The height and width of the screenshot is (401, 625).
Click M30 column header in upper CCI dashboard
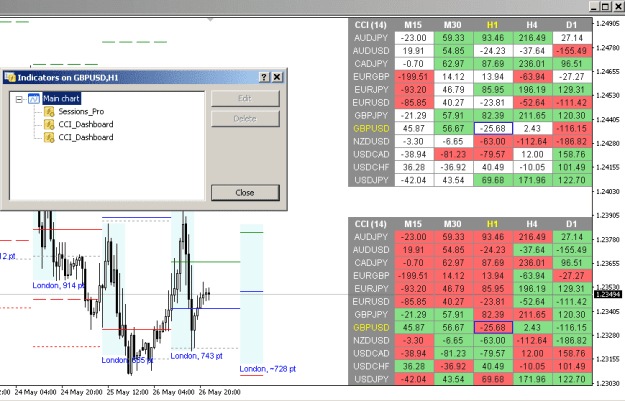click(453, 25)
